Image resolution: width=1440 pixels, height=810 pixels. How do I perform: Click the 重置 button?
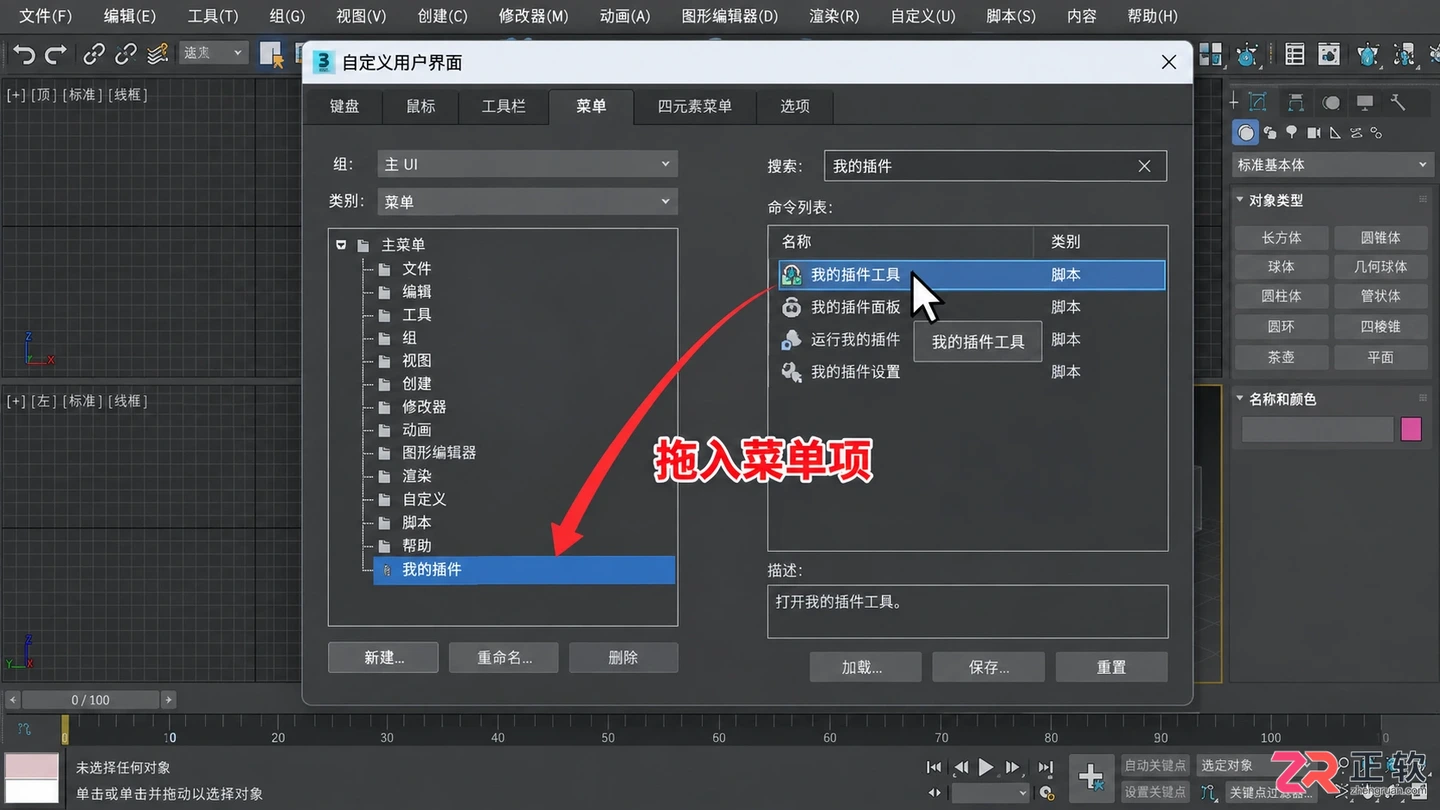tap(1111, 667)
